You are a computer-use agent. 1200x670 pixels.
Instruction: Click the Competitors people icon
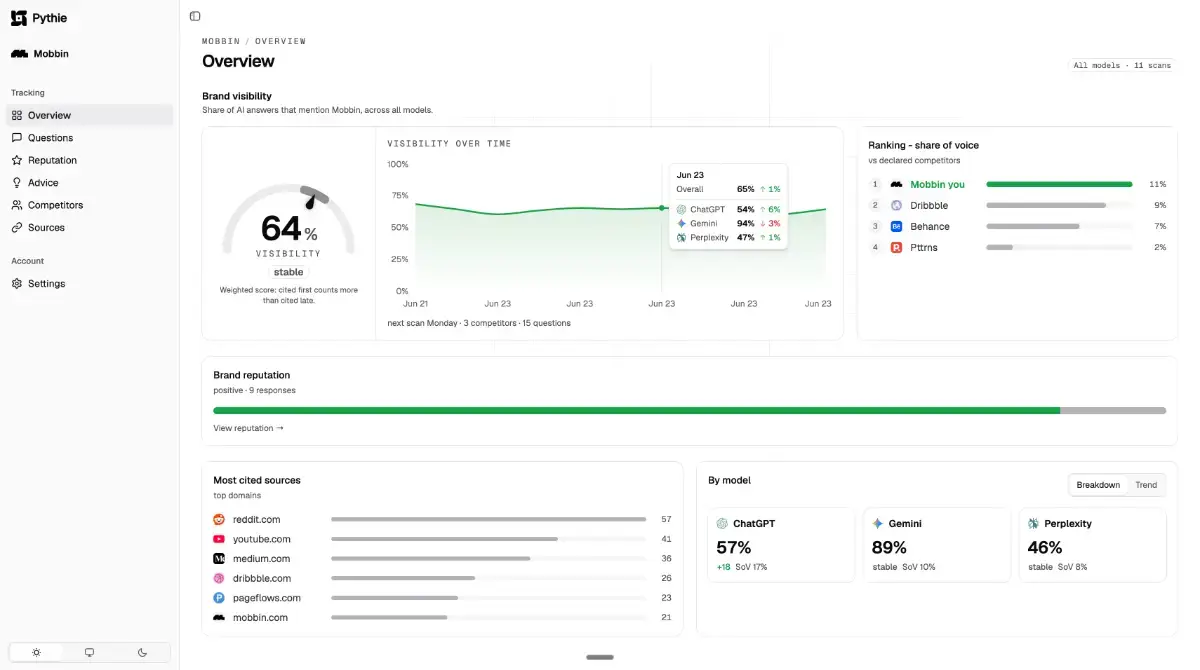pos(17,205)
